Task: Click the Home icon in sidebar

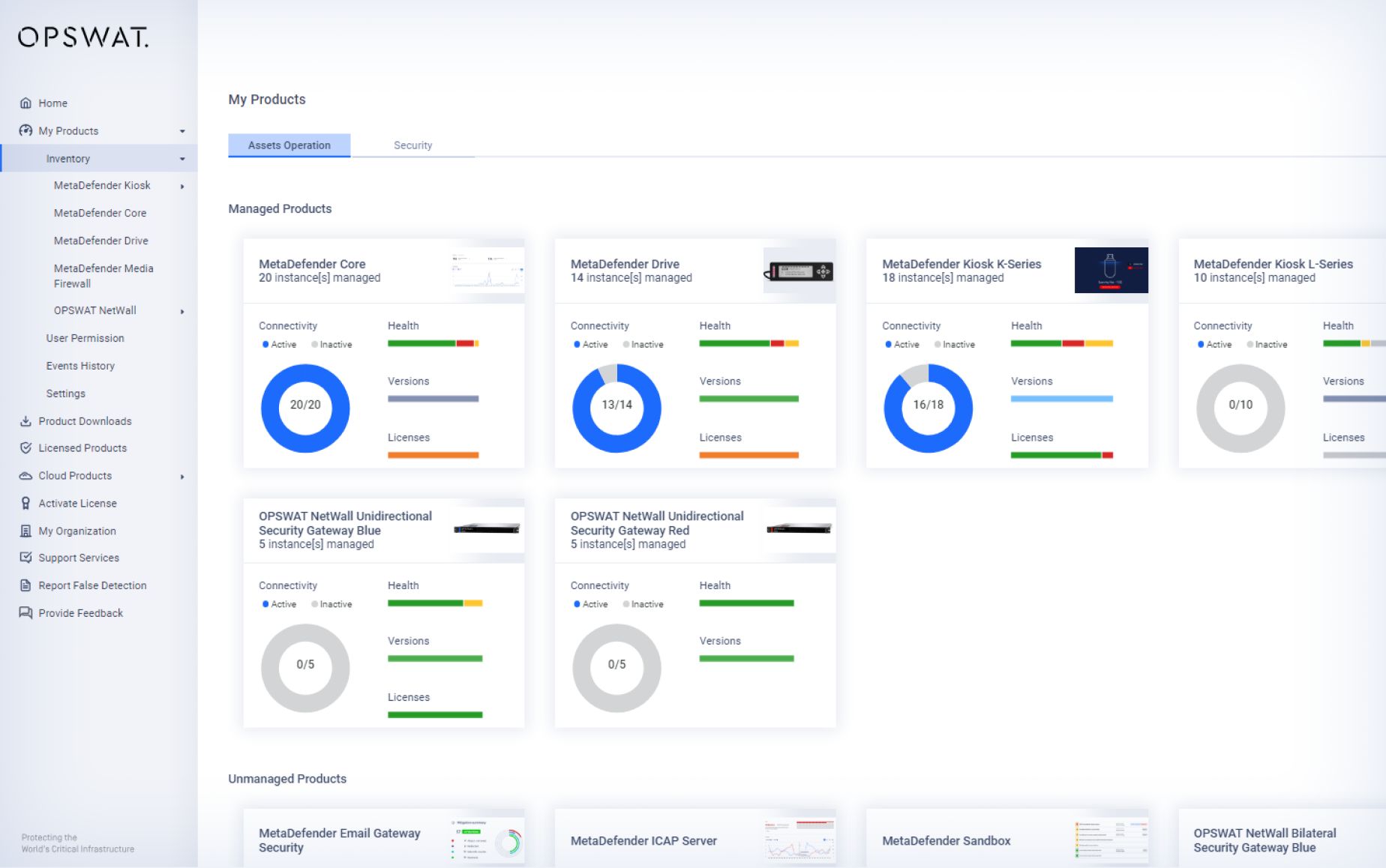Action: 25,103
